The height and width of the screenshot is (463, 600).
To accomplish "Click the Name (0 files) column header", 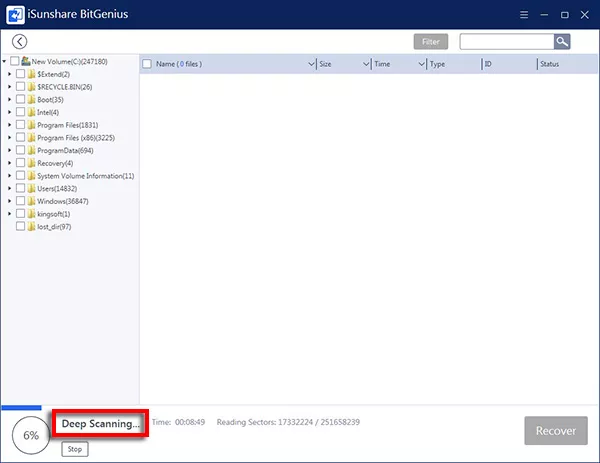I will (179, 64).
